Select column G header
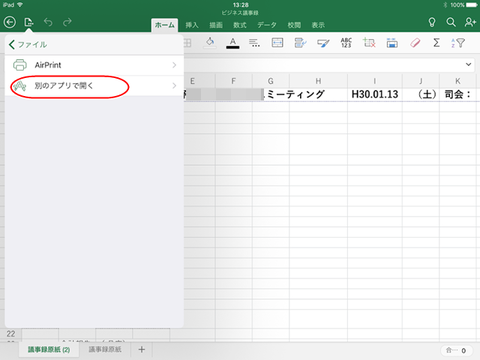 271,81
